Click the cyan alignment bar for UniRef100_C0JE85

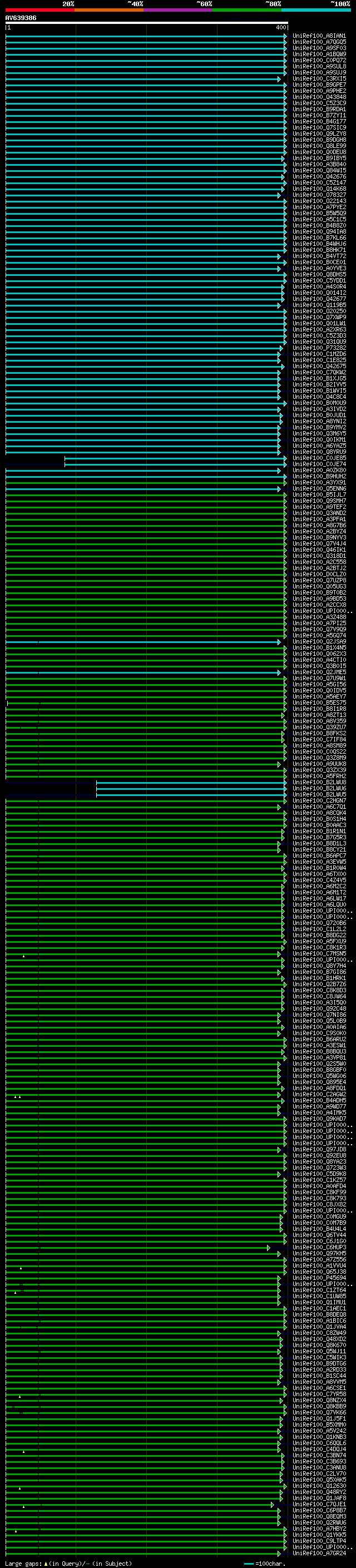pos(175,458)
